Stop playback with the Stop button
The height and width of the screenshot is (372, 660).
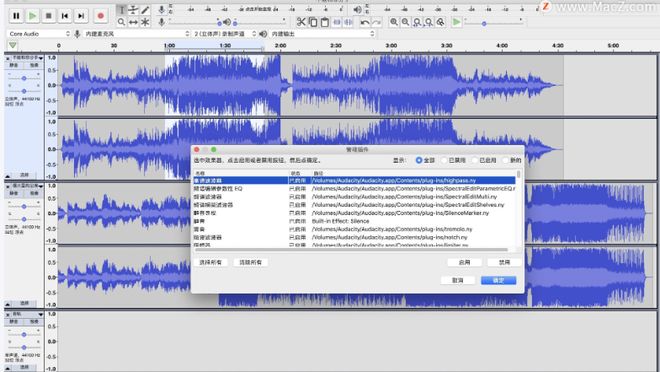[x=48, y=16]
